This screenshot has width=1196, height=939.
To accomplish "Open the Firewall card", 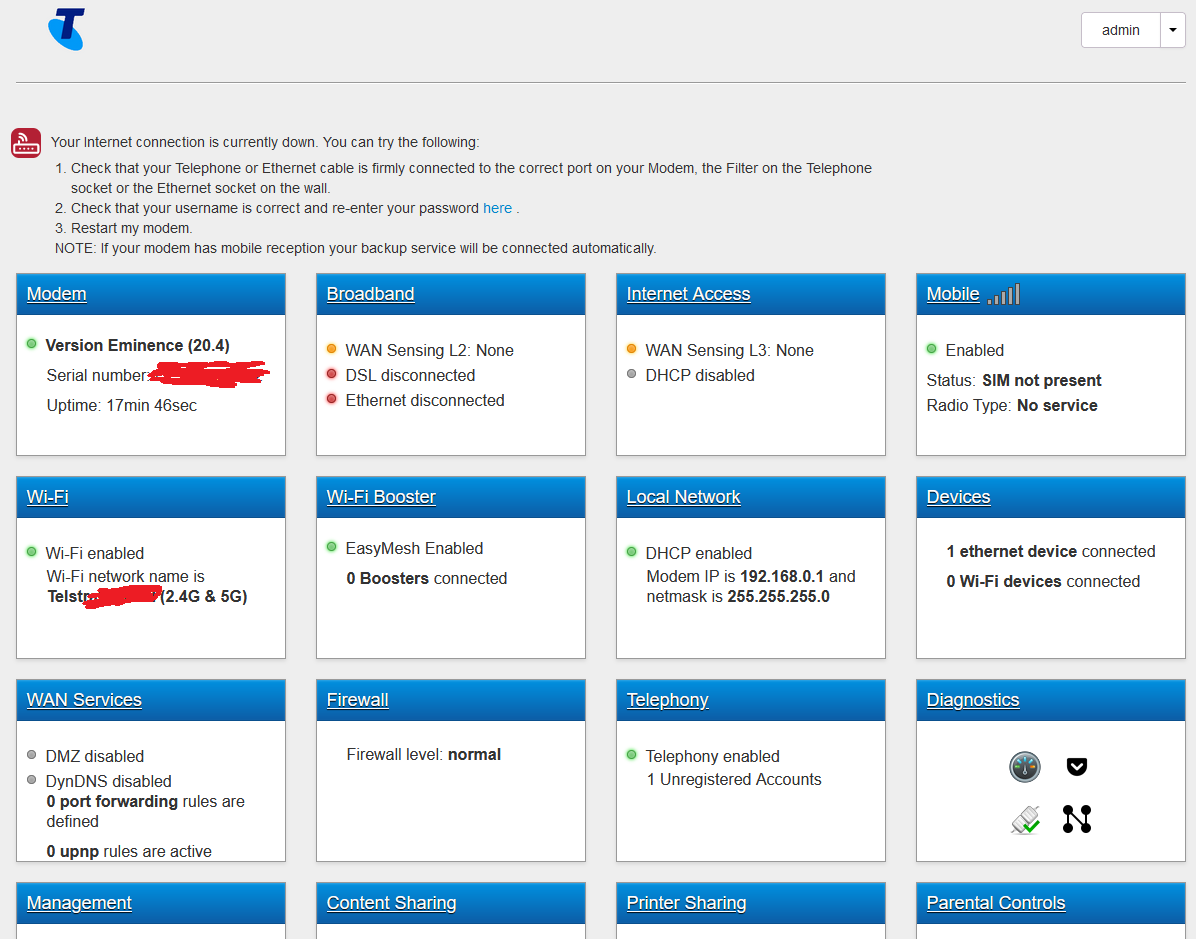I will coord(358,700).
